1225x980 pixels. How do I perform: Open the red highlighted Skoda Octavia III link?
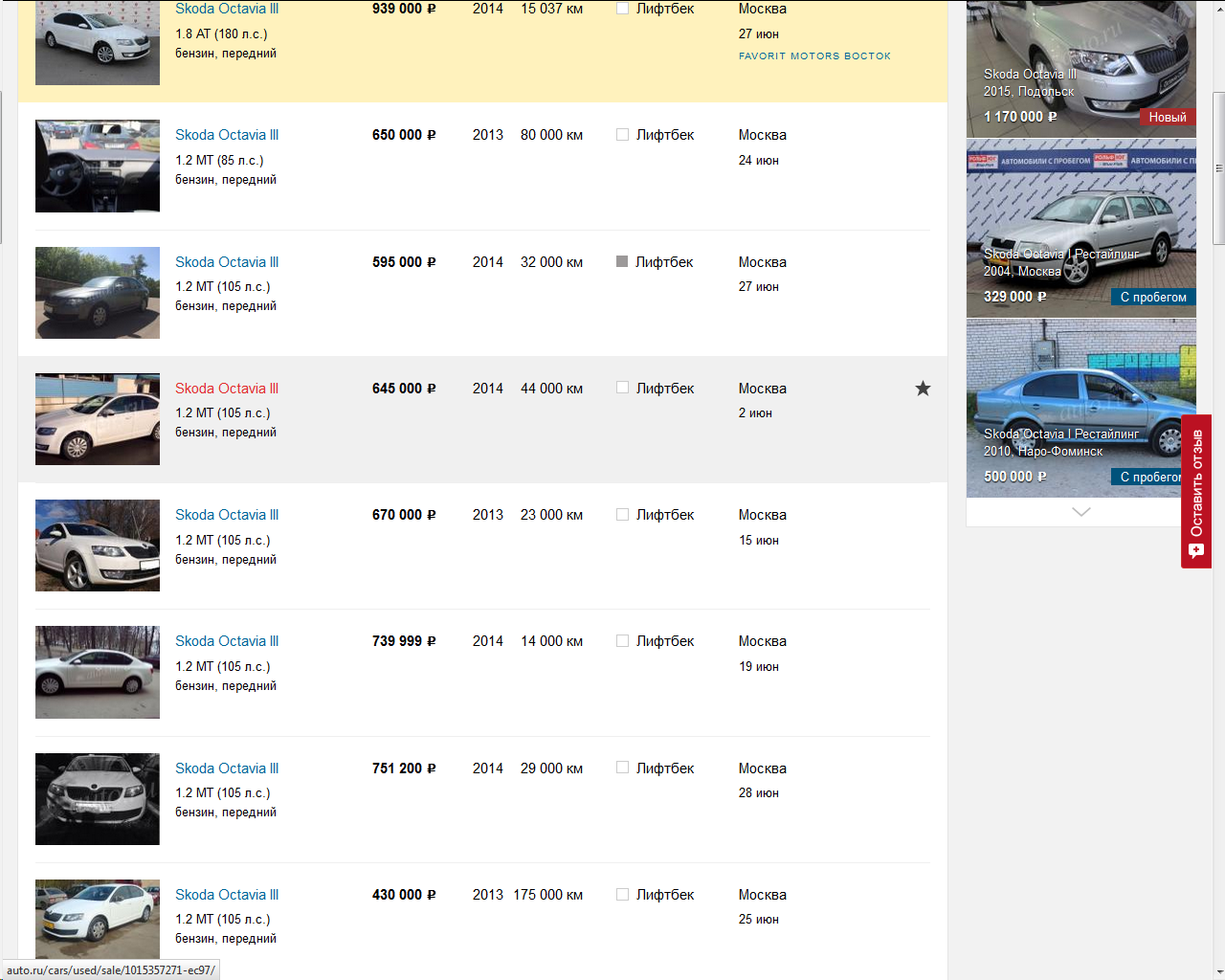click(227, 388)
